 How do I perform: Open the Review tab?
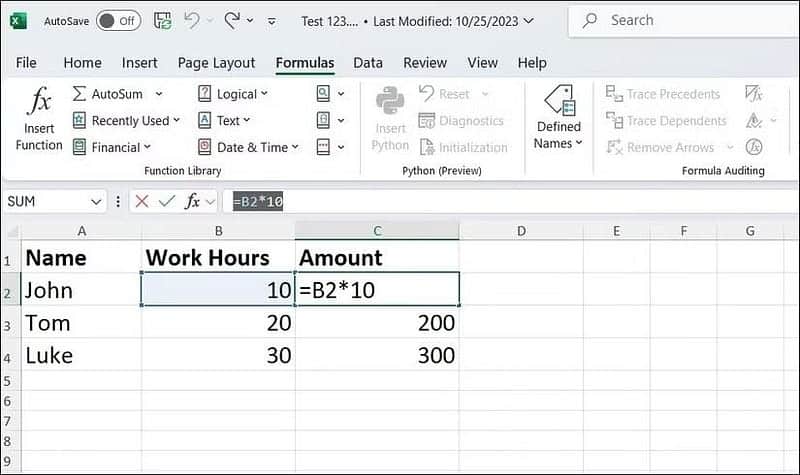pyautogui.click(x=425, y=63)
